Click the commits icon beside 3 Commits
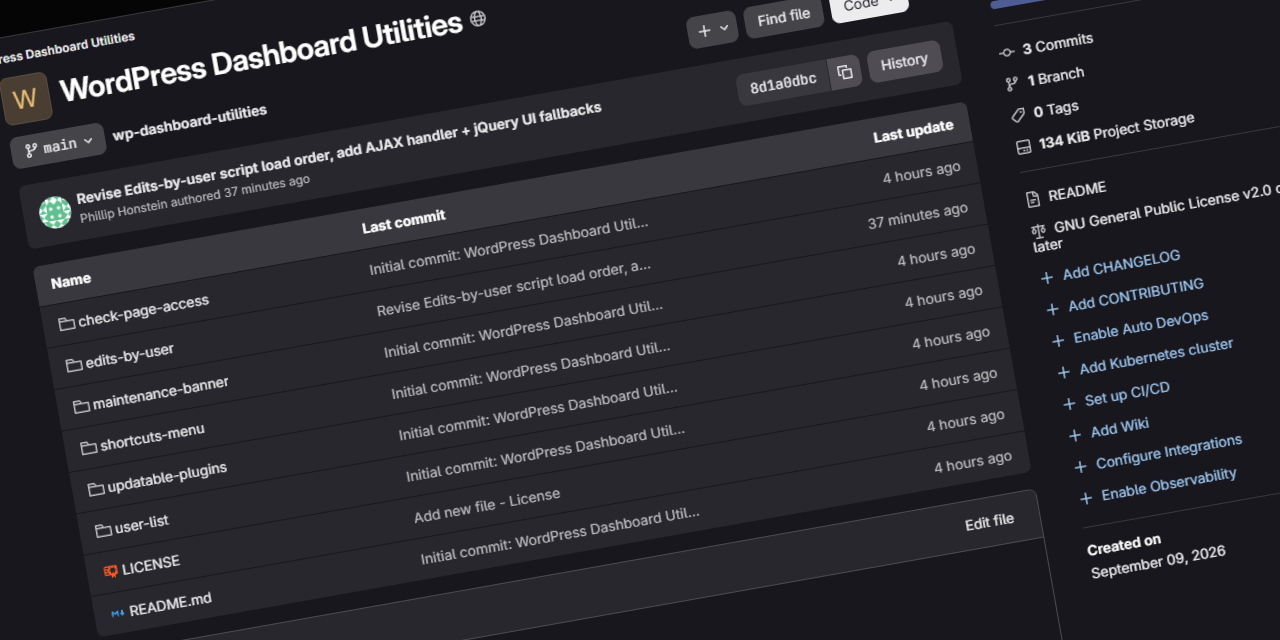The image size is (1280, 640). point(1006,51)
